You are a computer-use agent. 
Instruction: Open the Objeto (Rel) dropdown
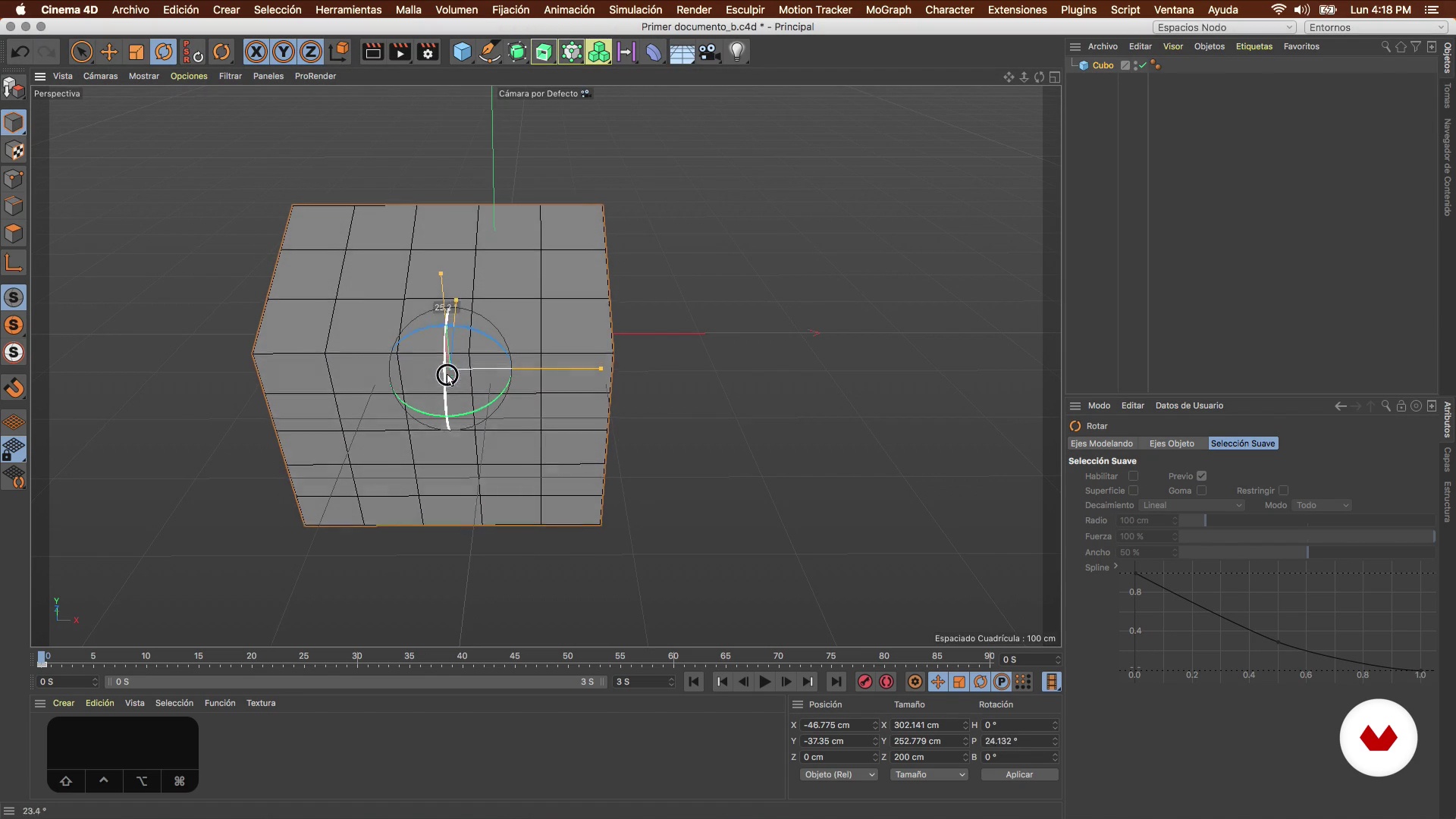pos(839,774)
